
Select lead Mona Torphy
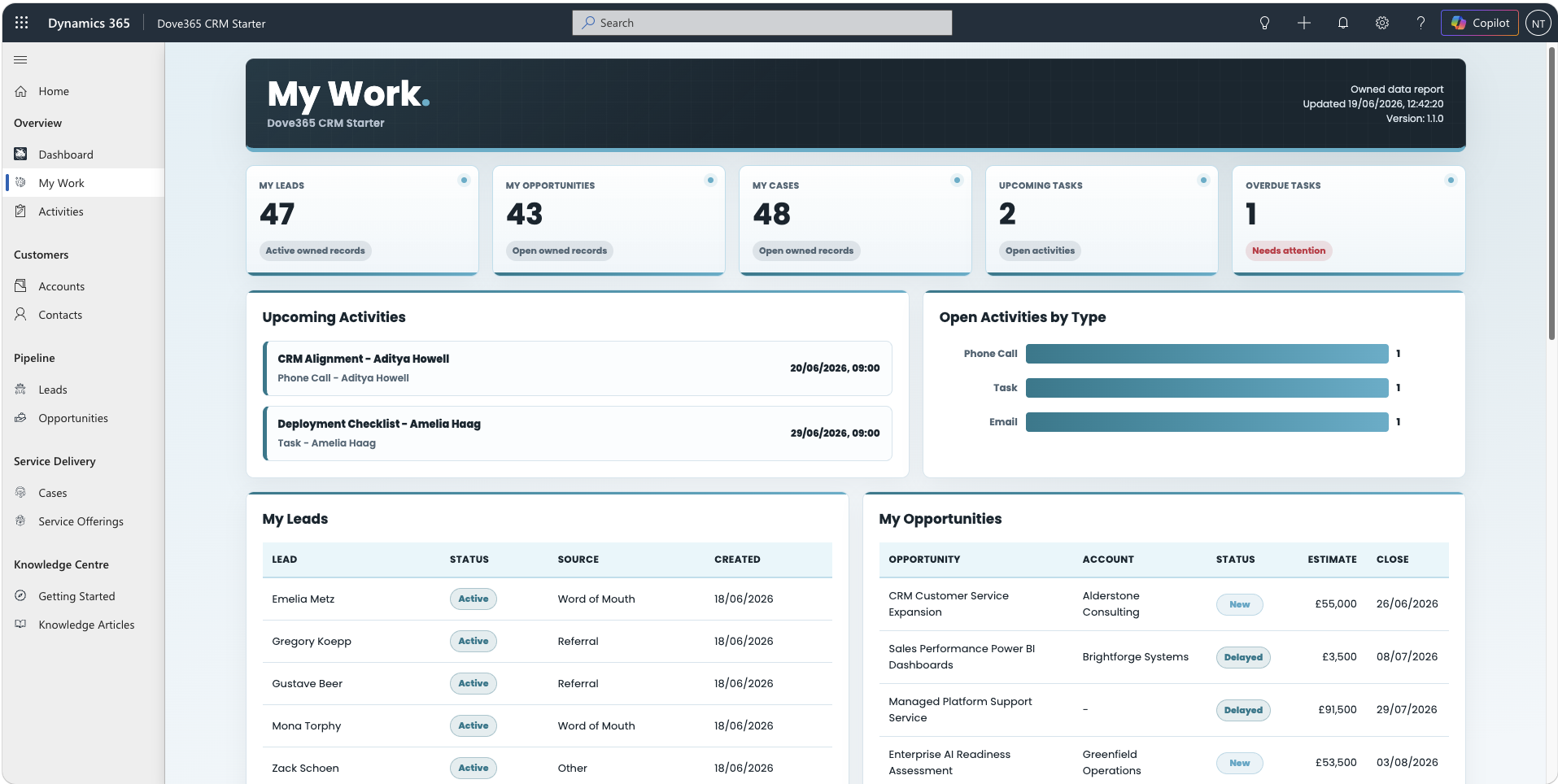[307, 726]
